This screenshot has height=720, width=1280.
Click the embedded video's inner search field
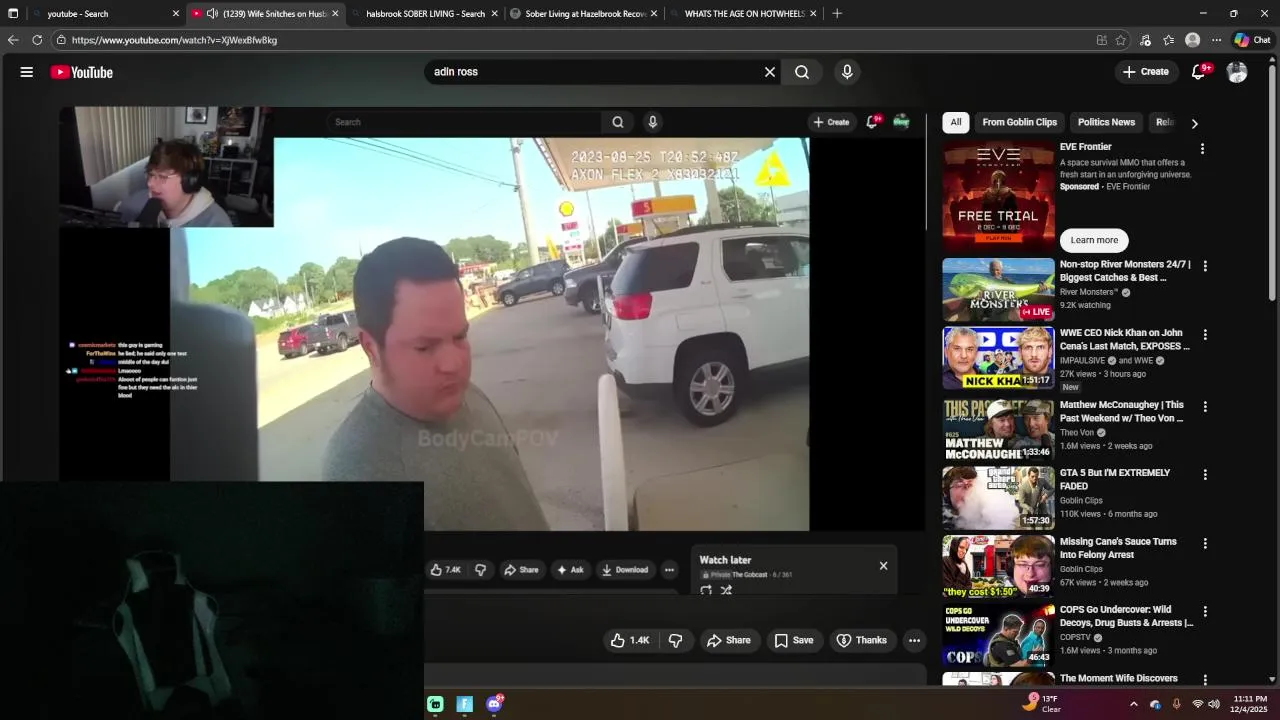point(465,122)
